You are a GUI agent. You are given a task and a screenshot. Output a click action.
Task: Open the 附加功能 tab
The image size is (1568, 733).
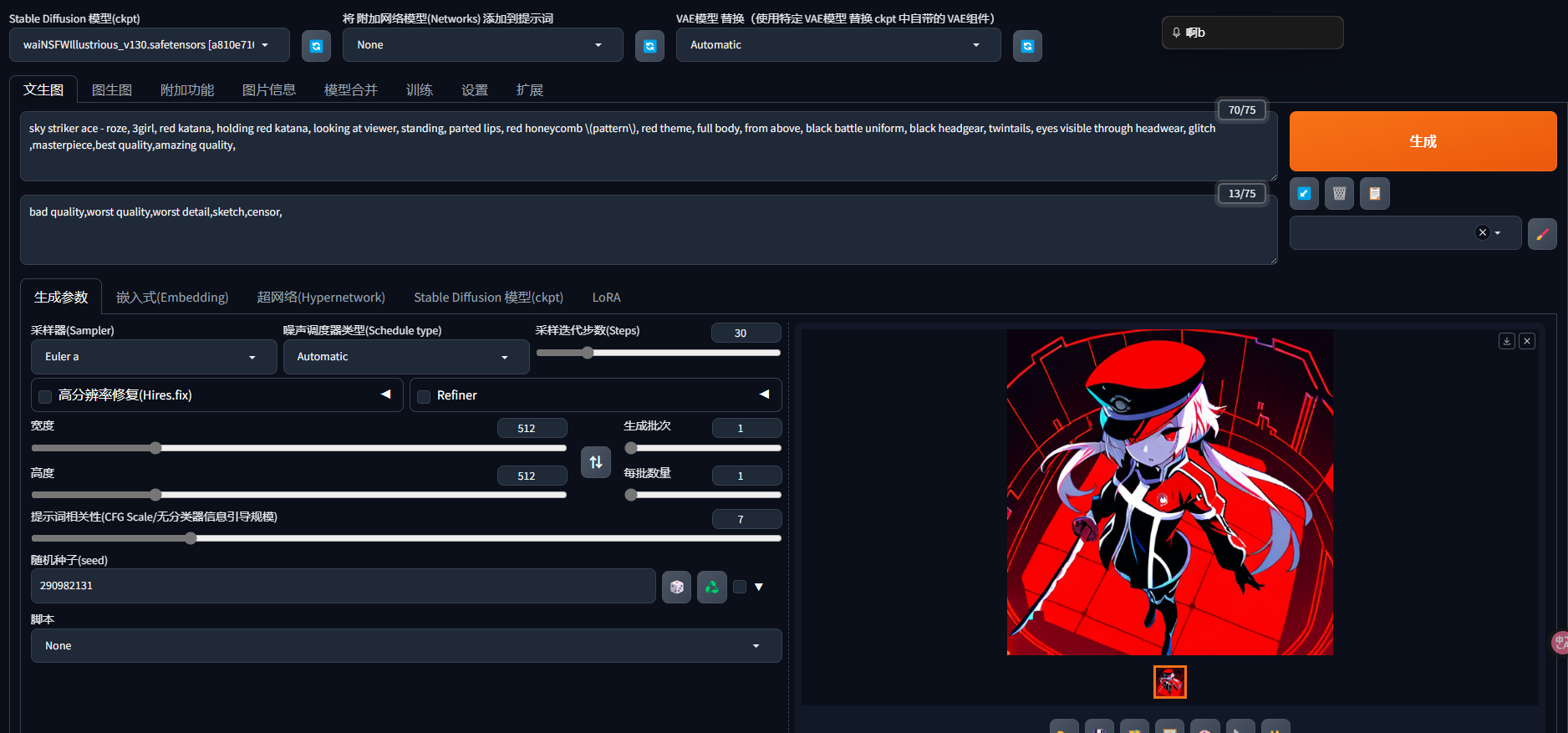(187, 89)
